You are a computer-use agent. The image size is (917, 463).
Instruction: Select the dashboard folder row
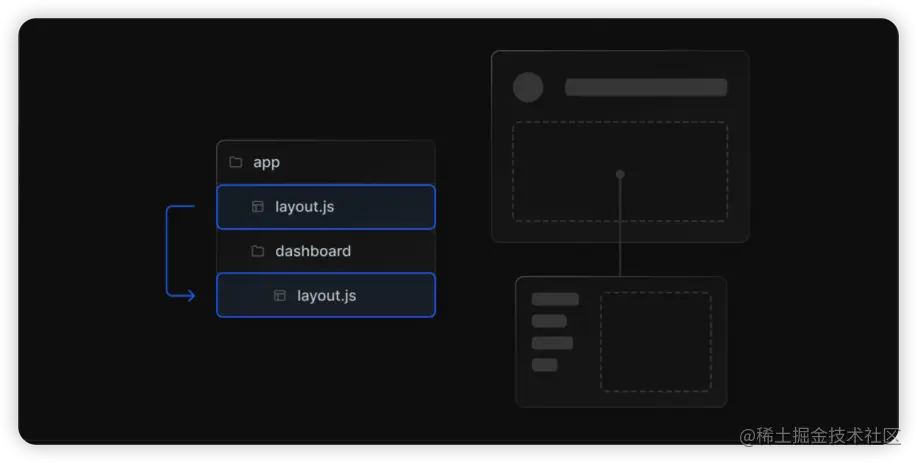click(x=326, y=251)
